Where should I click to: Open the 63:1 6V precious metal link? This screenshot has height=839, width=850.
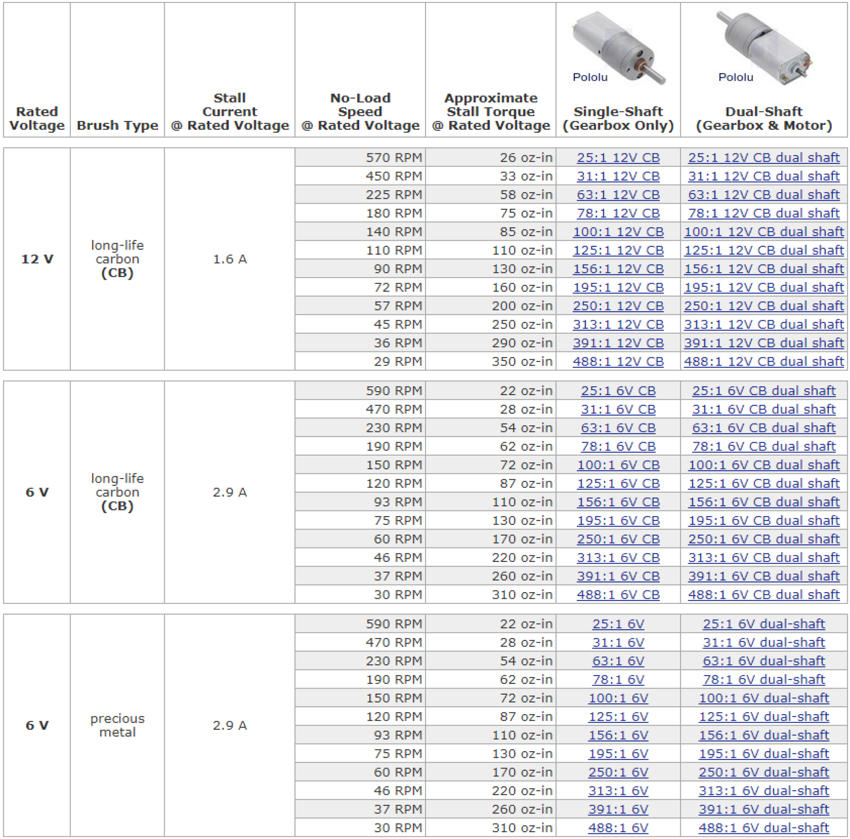(618, 661)
